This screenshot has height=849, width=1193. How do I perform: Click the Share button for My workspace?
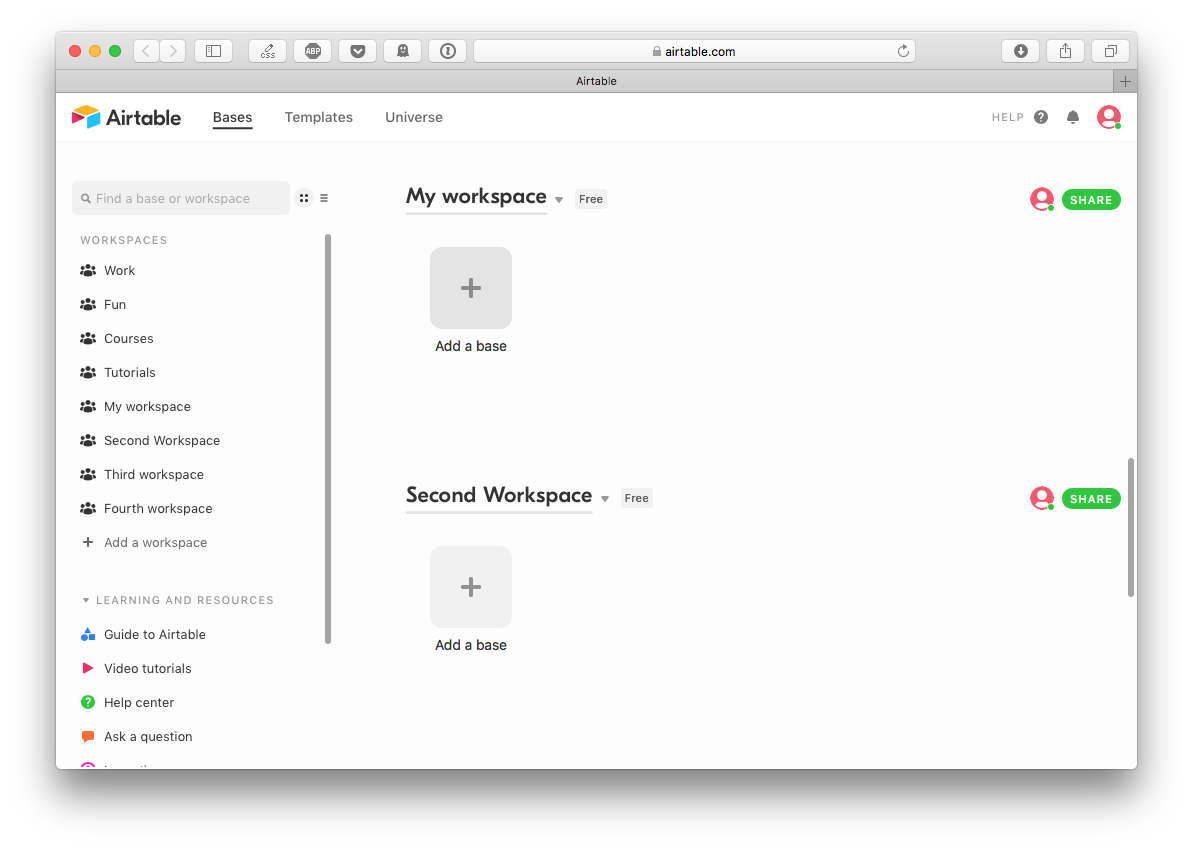coord(1091,199)
